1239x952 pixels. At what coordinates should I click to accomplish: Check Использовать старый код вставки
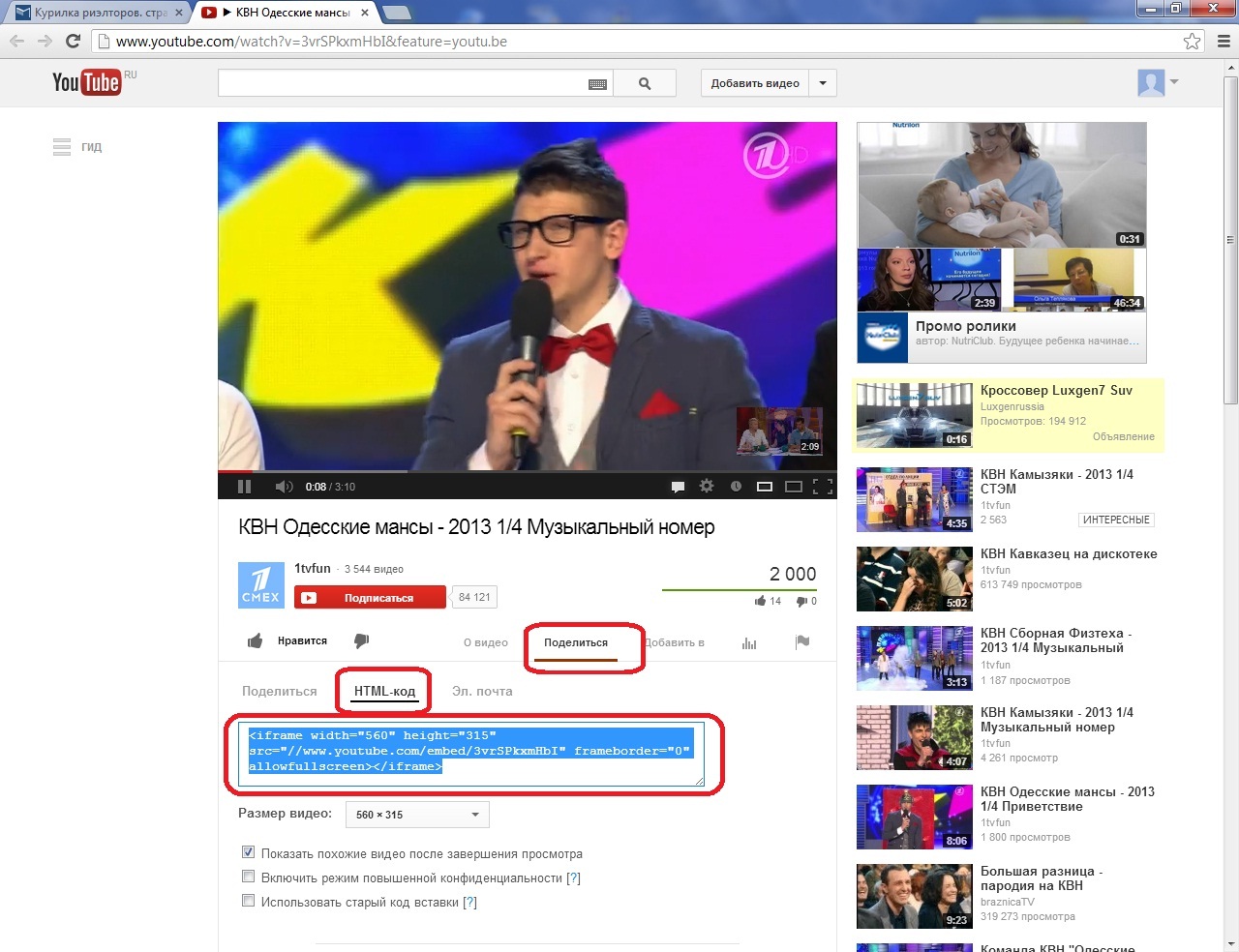(248, 901)
